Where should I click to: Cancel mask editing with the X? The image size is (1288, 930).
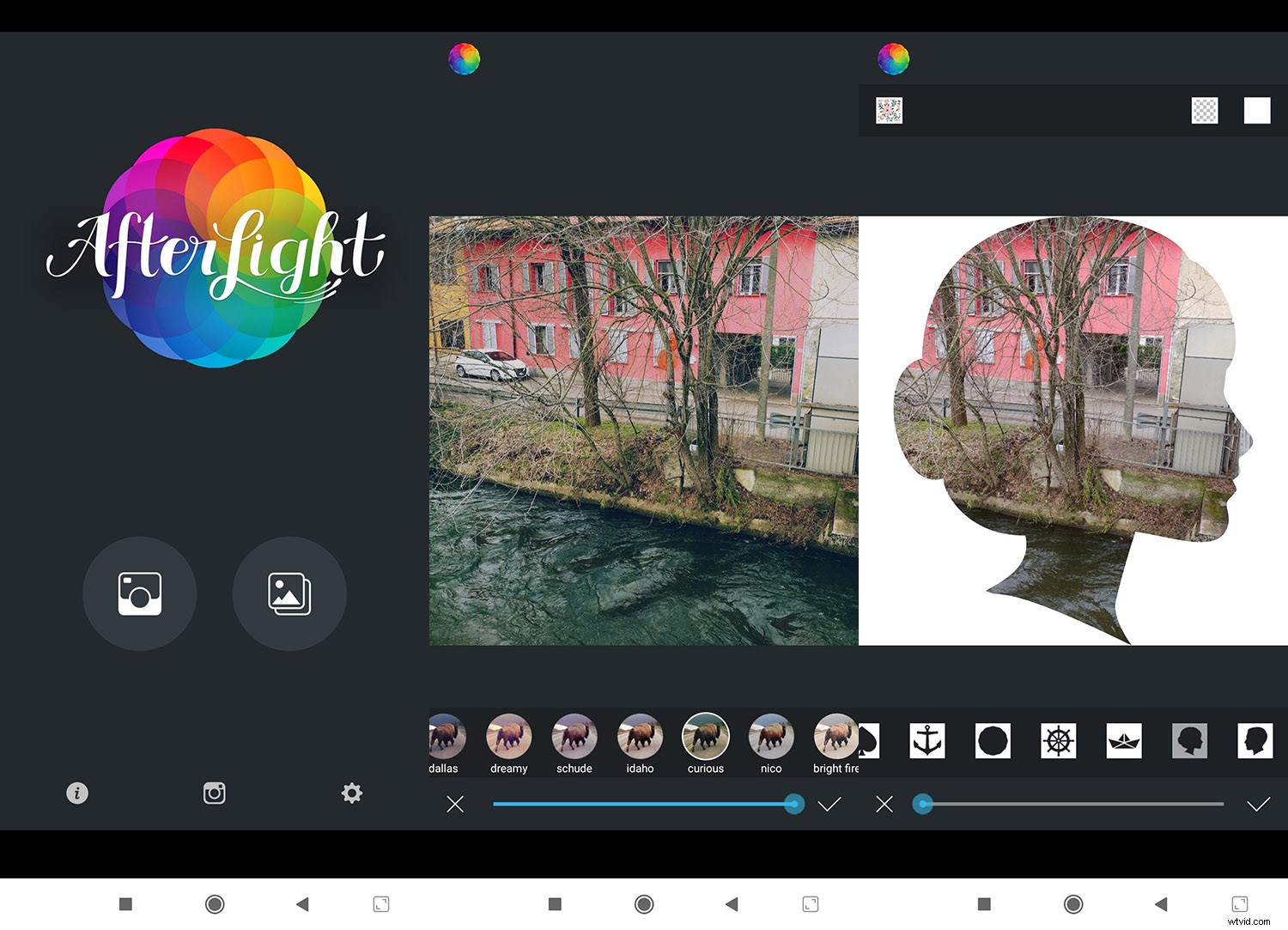coord(884,804)
